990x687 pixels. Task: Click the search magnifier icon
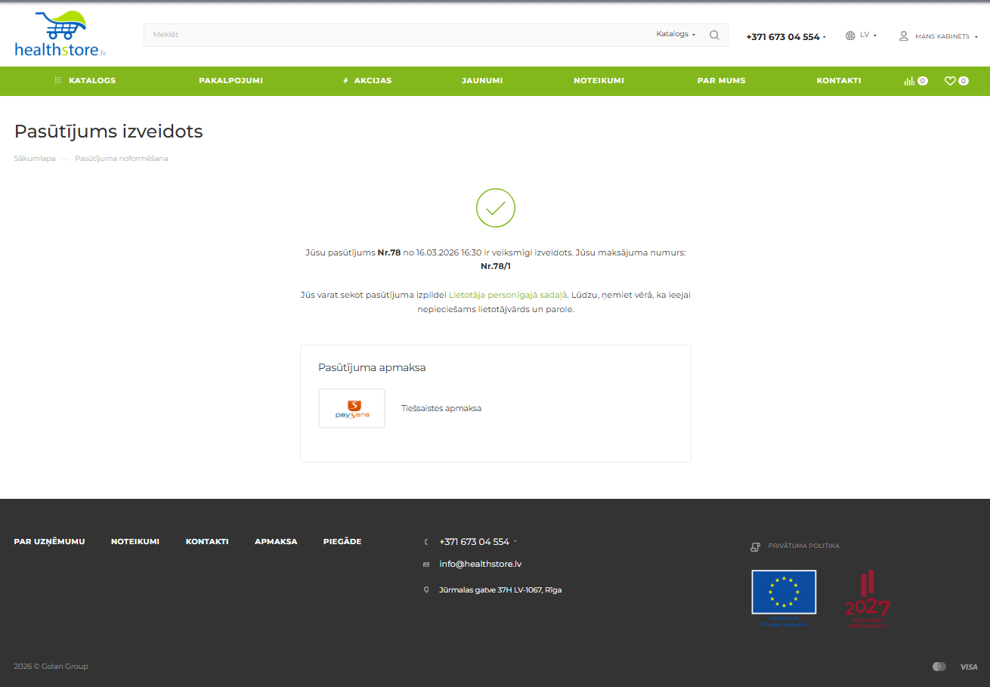pyautogui.click(x=714, y=35)
